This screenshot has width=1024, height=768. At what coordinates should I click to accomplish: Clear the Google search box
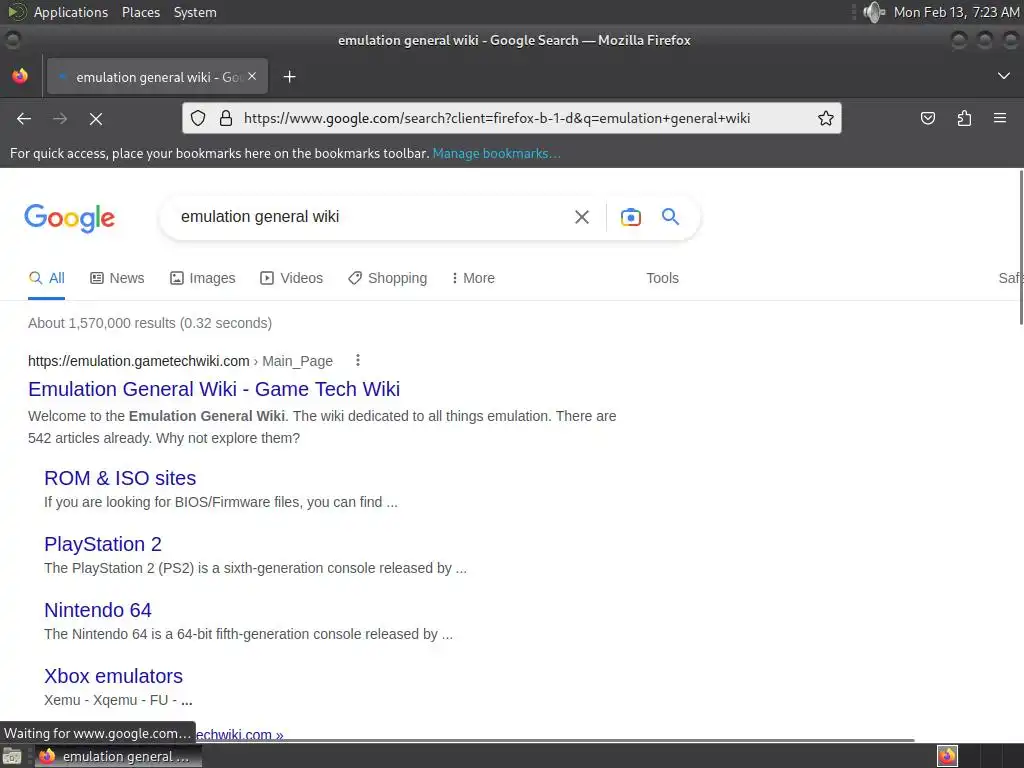582,217
